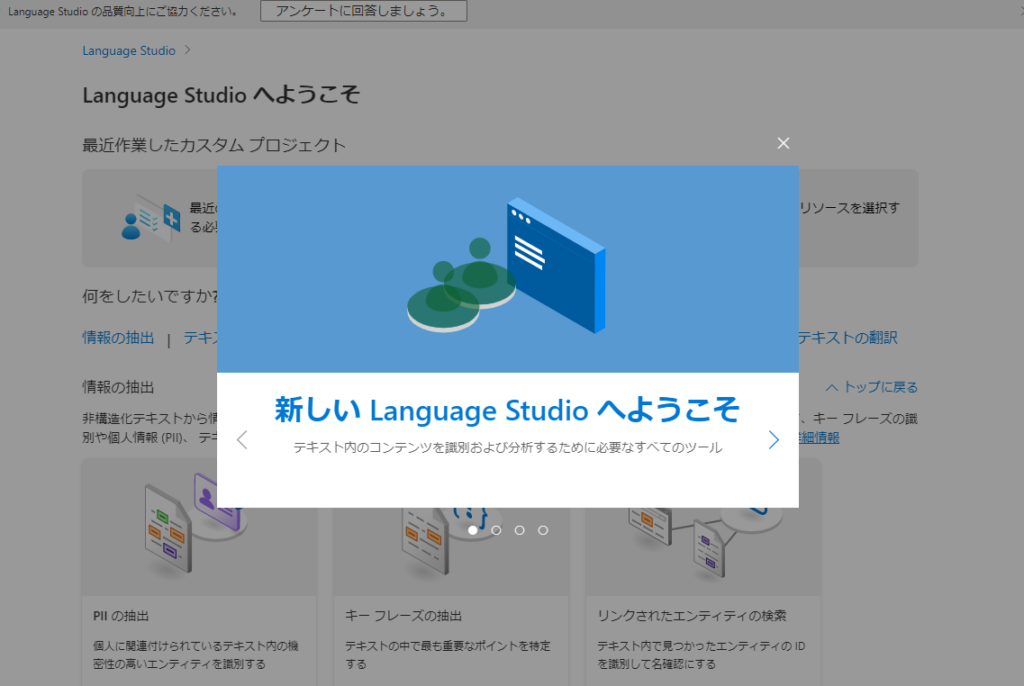The width and height of the screenshot is (1024, 686).
Task: Click the アンケートに回答しましょう button
Action: [363, 11]
